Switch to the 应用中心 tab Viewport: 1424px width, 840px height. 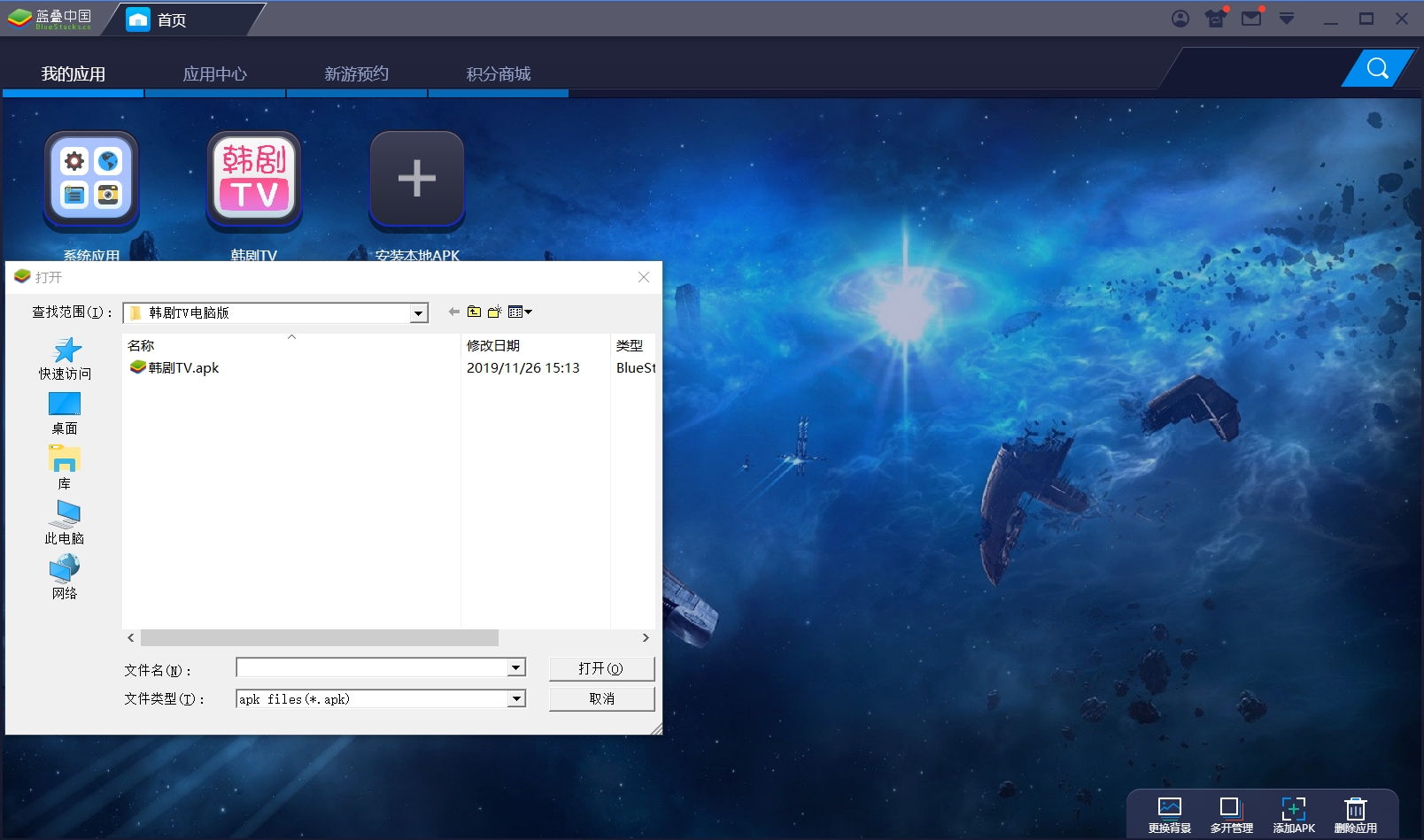(214, 74)
